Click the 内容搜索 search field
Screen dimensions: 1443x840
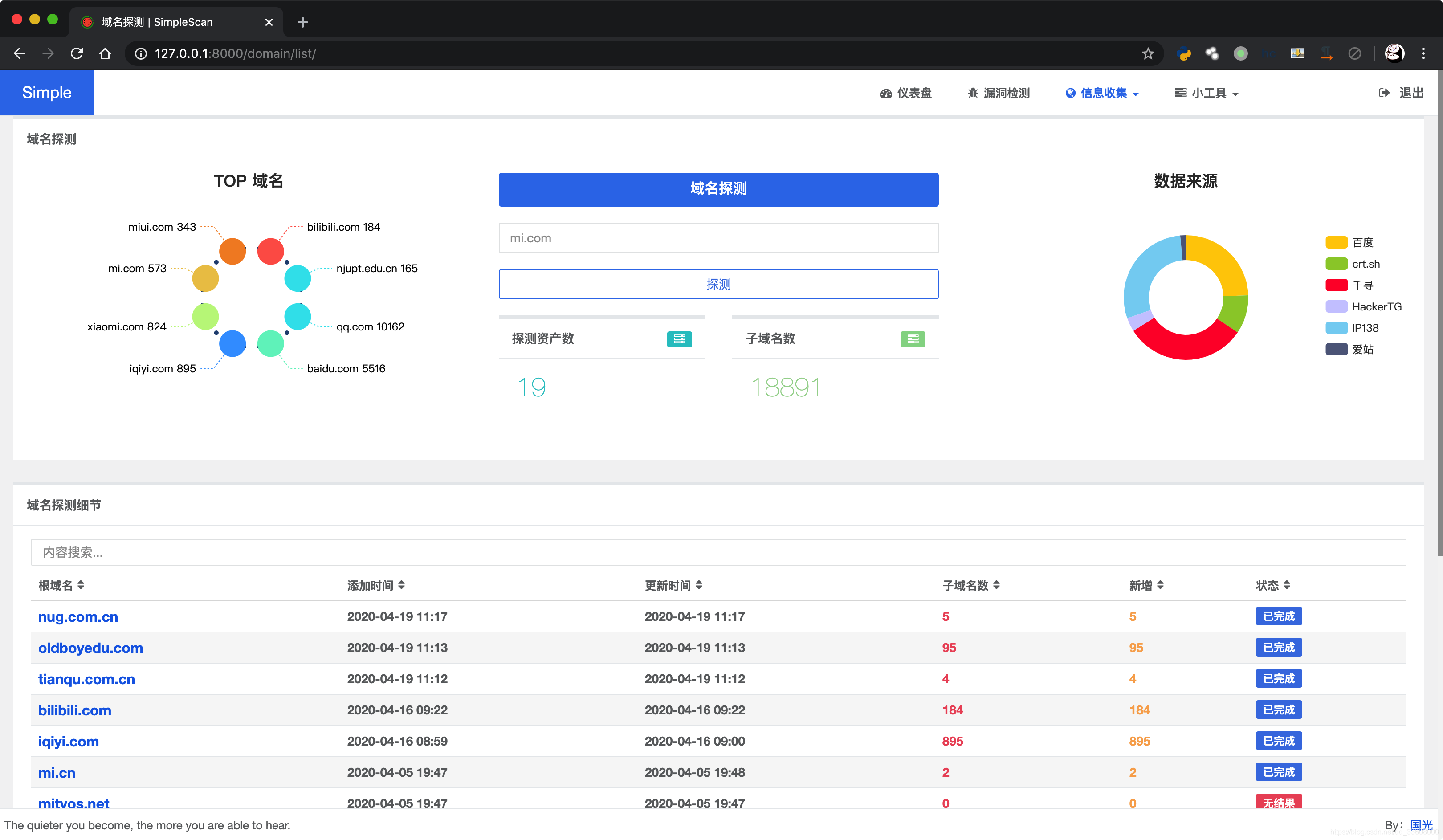click(x=718, y=552)
